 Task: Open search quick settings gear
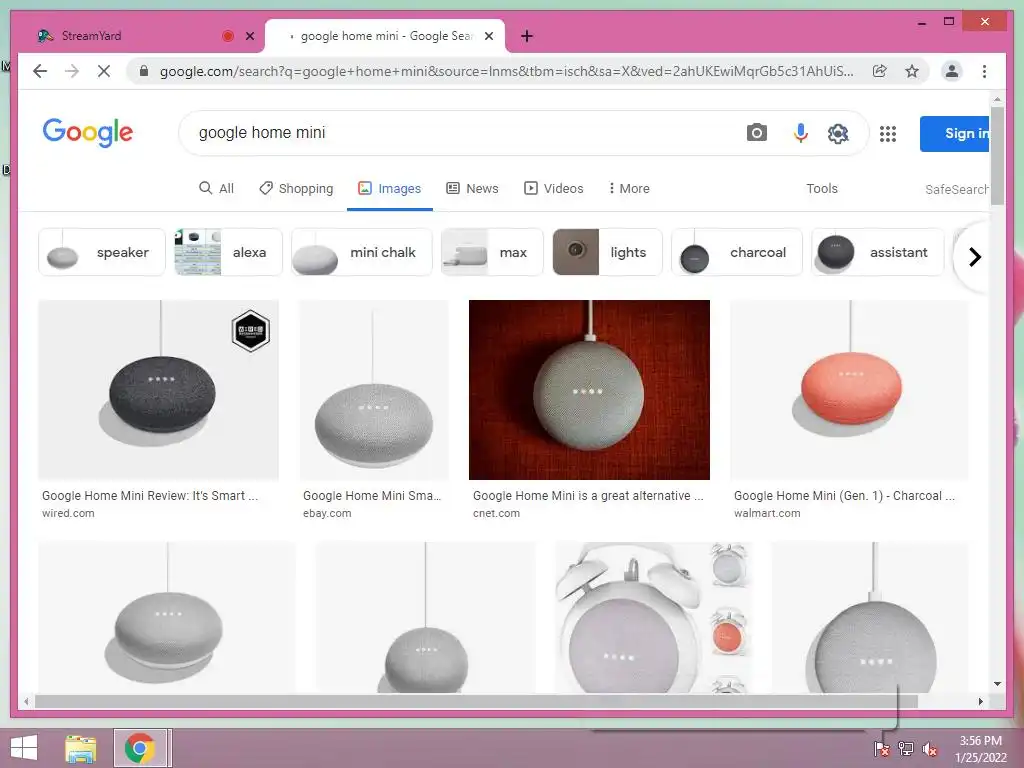838,134
